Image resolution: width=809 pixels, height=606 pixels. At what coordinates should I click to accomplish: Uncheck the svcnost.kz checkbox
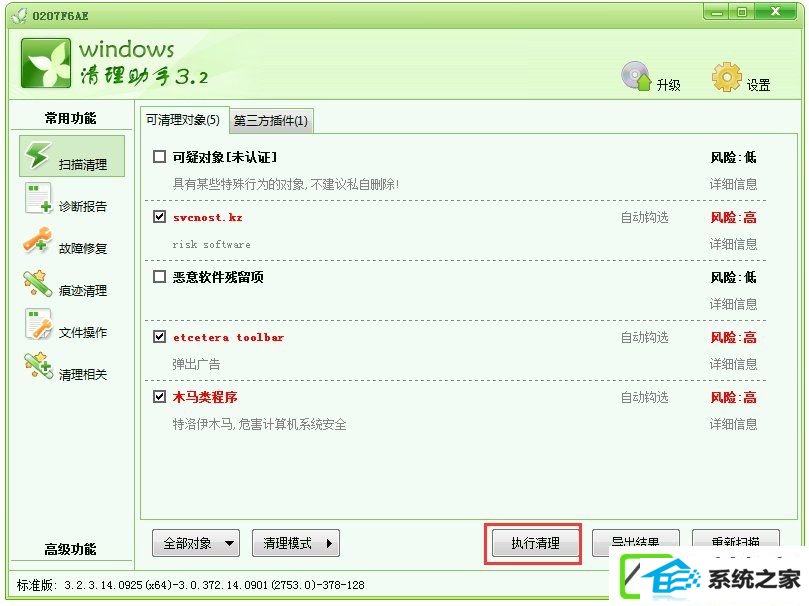159,217
